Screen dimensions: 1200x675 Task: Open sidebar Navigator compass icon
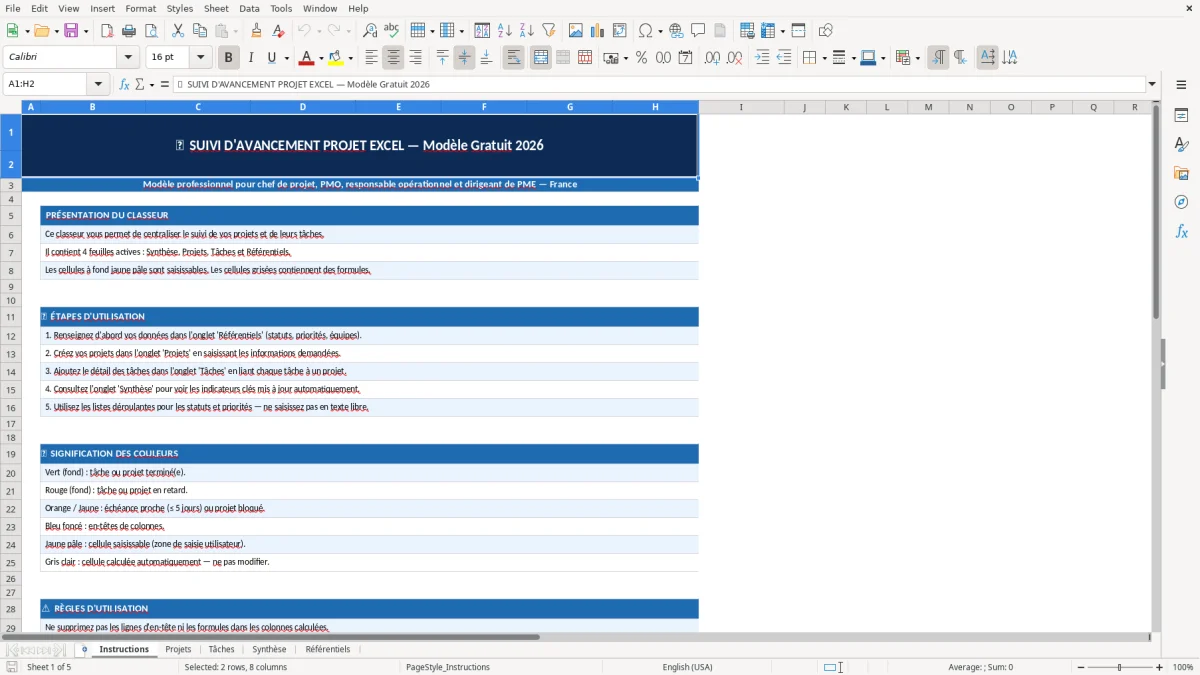[x=1181, y=202]
